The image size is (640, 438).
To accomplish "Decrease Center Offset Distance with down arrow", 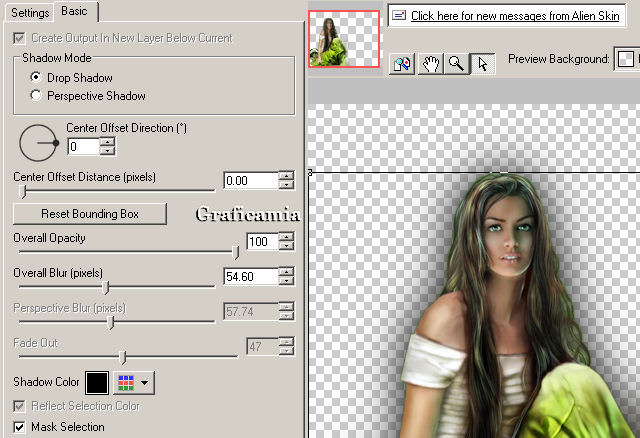I will pyautogui.click(x=286, y=185).
